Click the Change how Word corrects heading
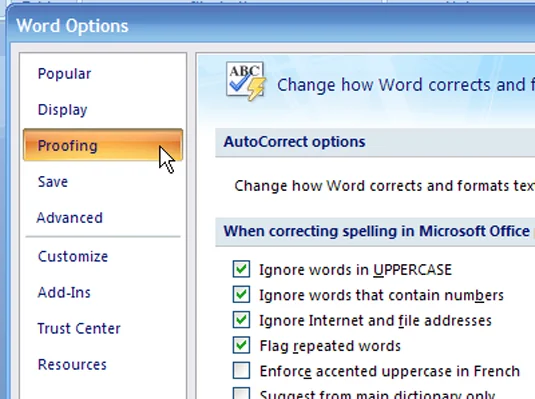535x399 pixels. (x=406, y=85)
